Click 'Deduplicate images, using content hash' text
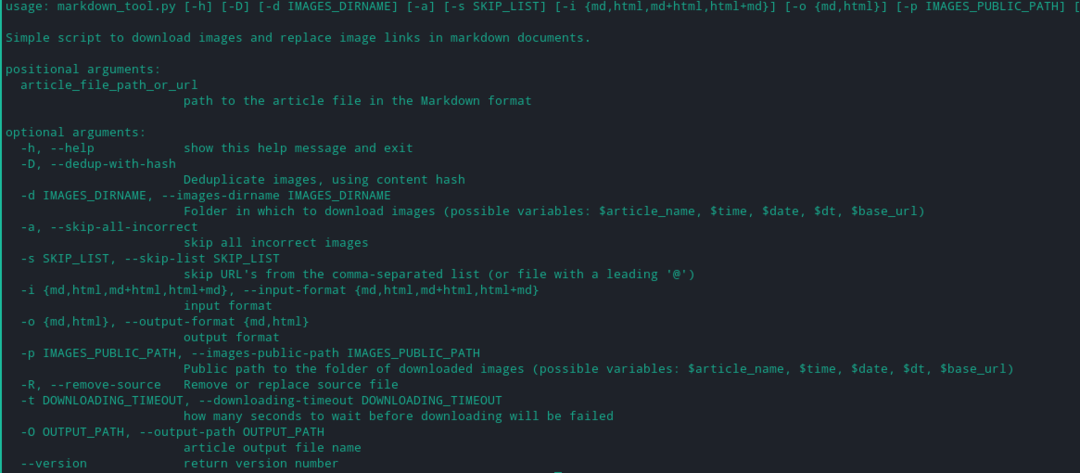Viewport: 1080px width, 473px height. coord(323,180)
